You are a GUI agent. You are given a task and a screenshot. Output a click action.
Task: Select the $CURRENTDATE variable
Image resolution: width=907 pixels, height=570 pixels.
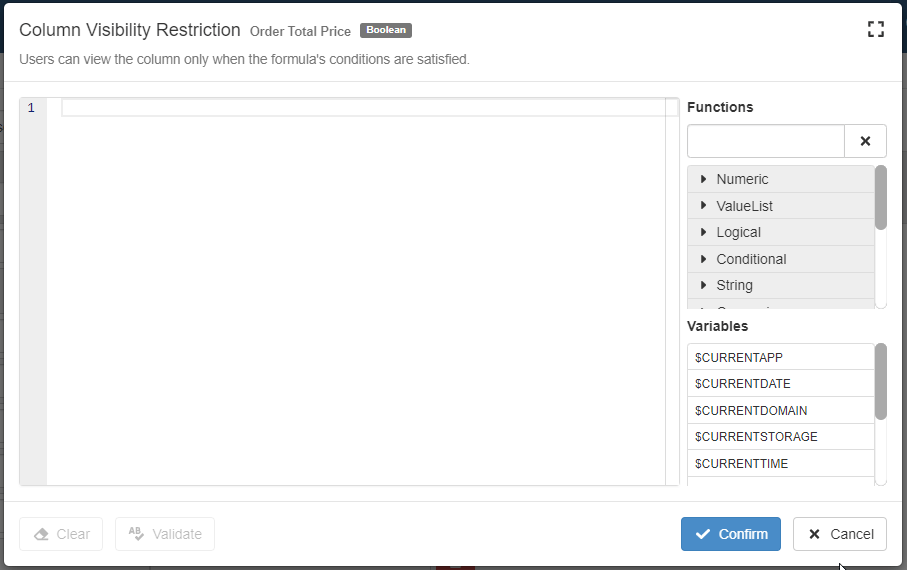click(742, 384)
